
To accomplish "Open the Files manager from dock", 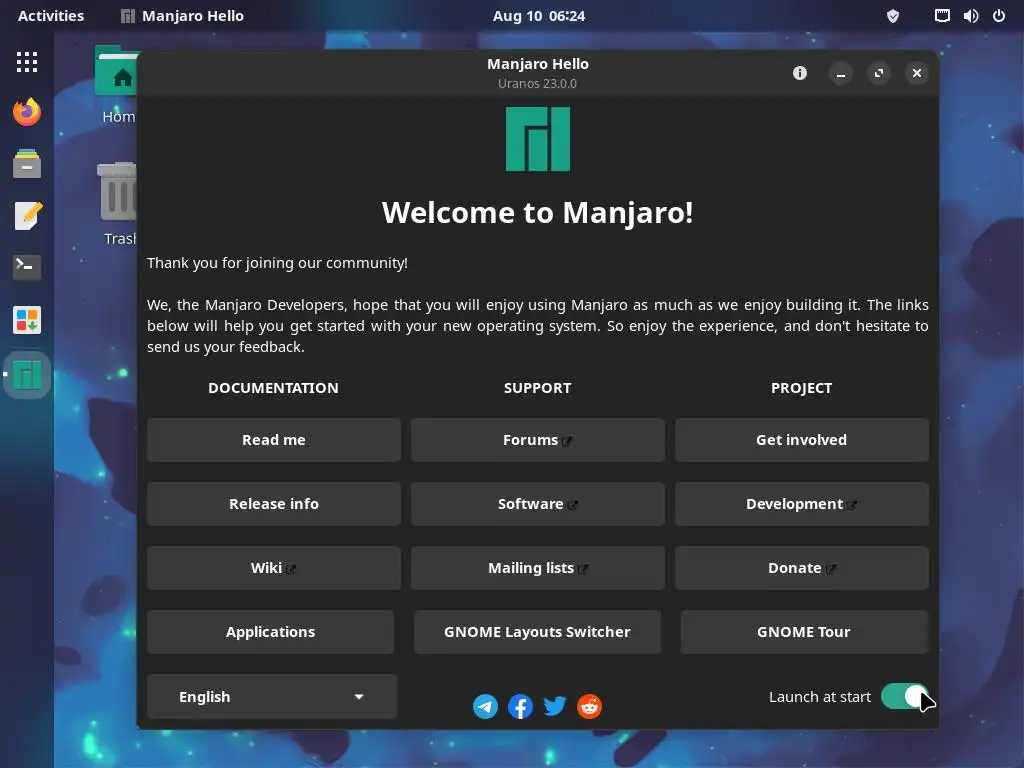I will coord(27,163).
